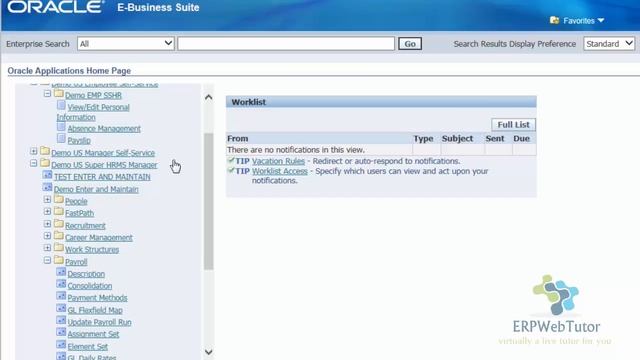This screenshot has height=360, width=640.
Task: Click the Element Set form icon
Action: pyautogui.click(x=61, y=344)
